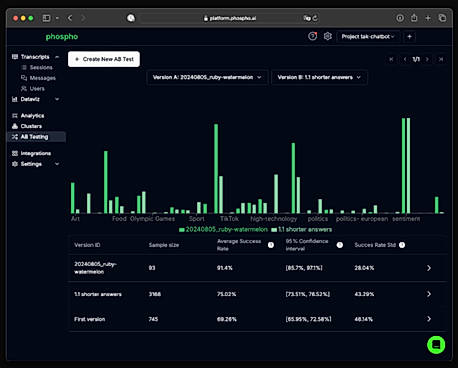
Task: Show the browser tab overview
Action: [442, 18]
